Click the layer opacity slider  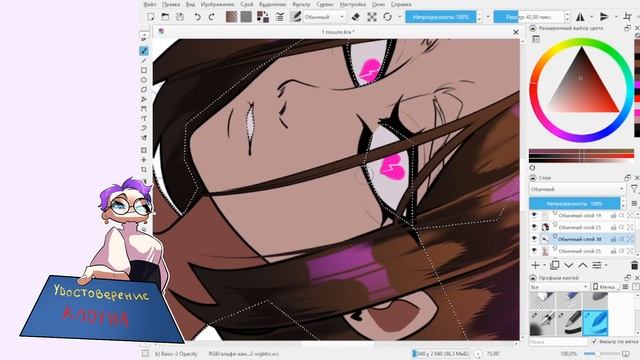click(574, 203)
